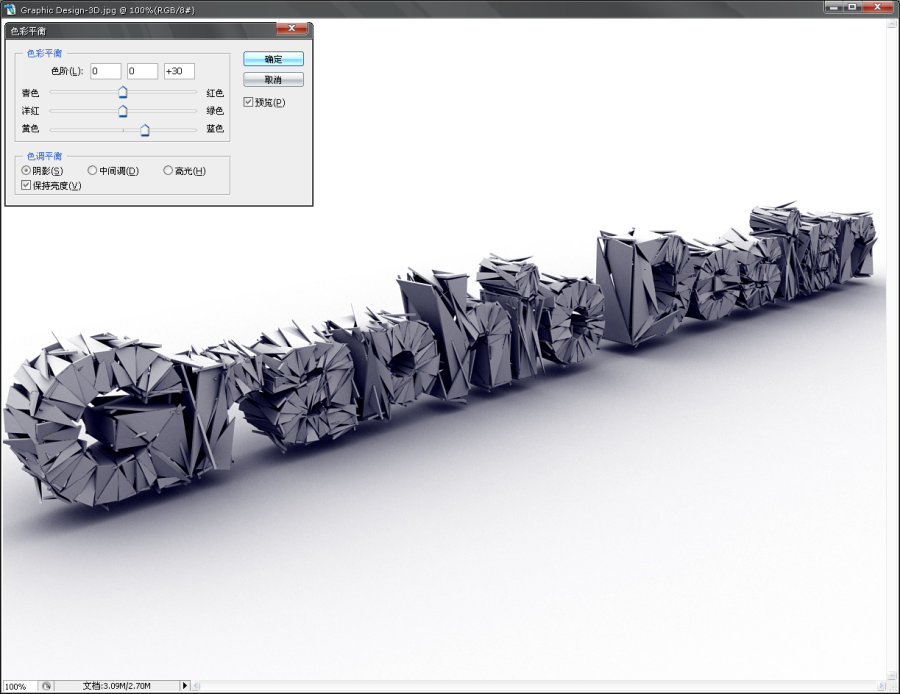Viewport: 900px width, 694px height.
Task: Minimize the document window
Action: click(833, 7)
